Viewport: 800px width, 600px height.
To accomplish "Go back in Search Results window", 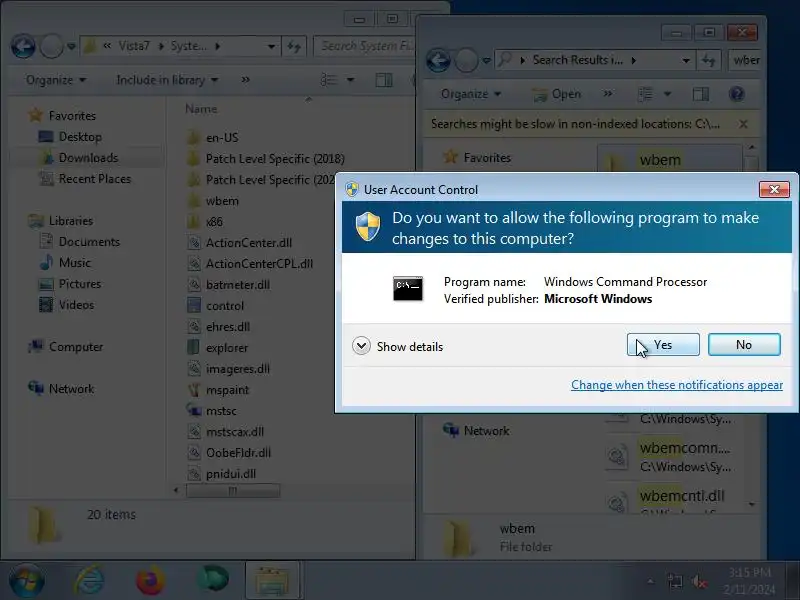I will pyautogui.click(x=438, y=61).
